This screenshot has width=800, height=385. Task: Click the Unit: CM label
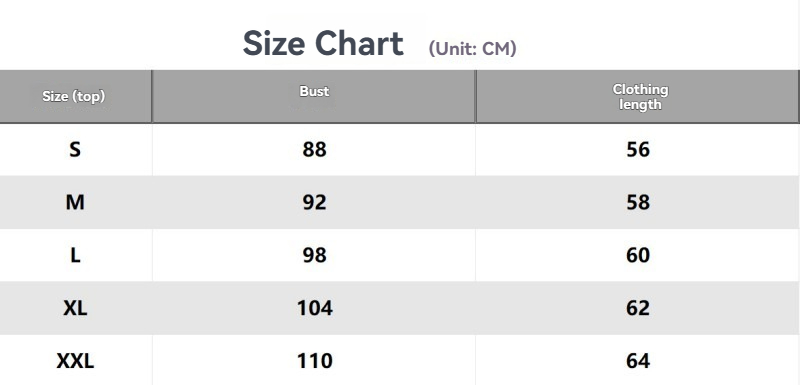tap(472, 48)
